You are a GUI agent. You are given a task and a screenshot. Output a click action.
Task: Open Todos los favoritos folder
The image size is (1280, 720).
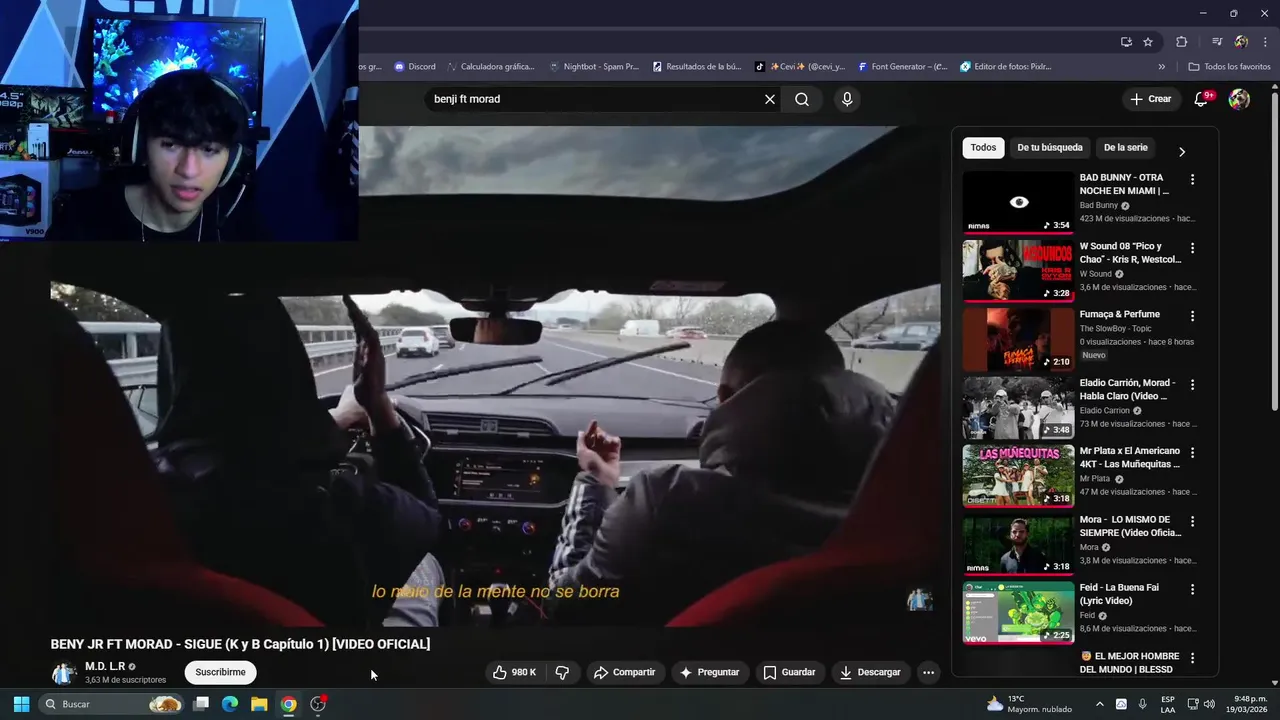pyautogui.click(x=1229, y=67)
